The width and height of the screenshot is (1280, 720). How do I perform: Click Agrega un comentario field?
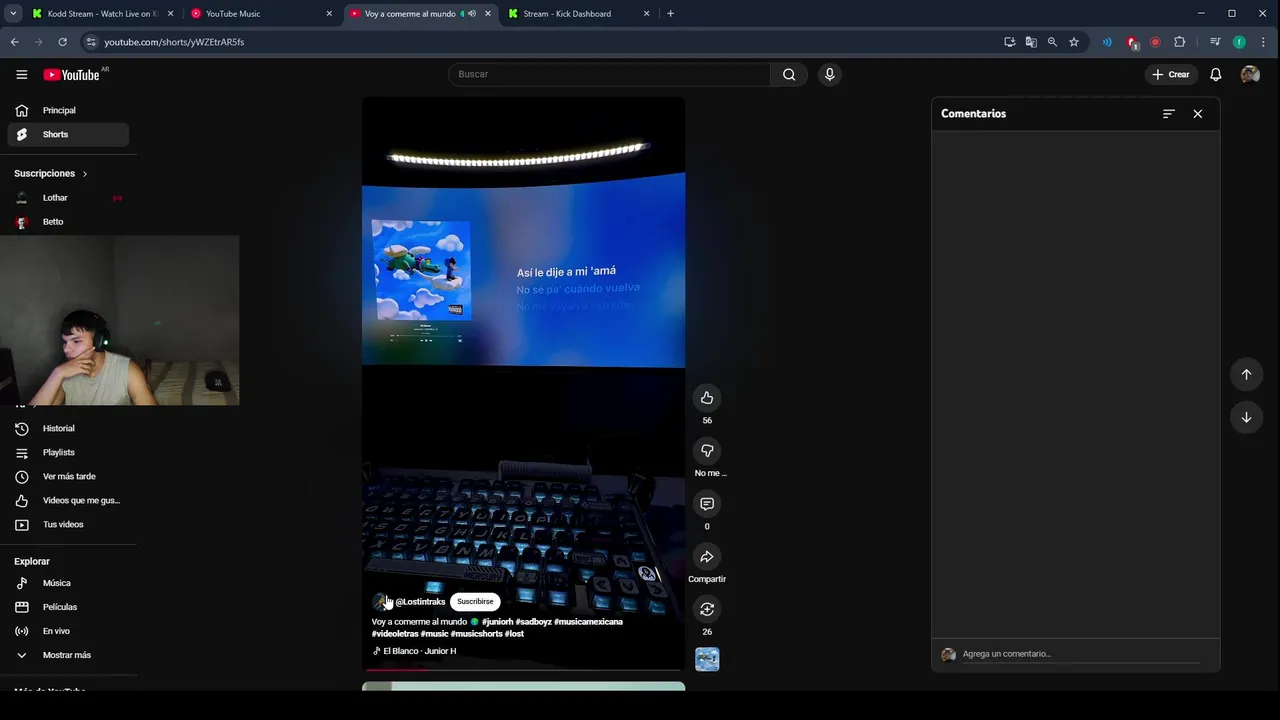coord(1080,654)
